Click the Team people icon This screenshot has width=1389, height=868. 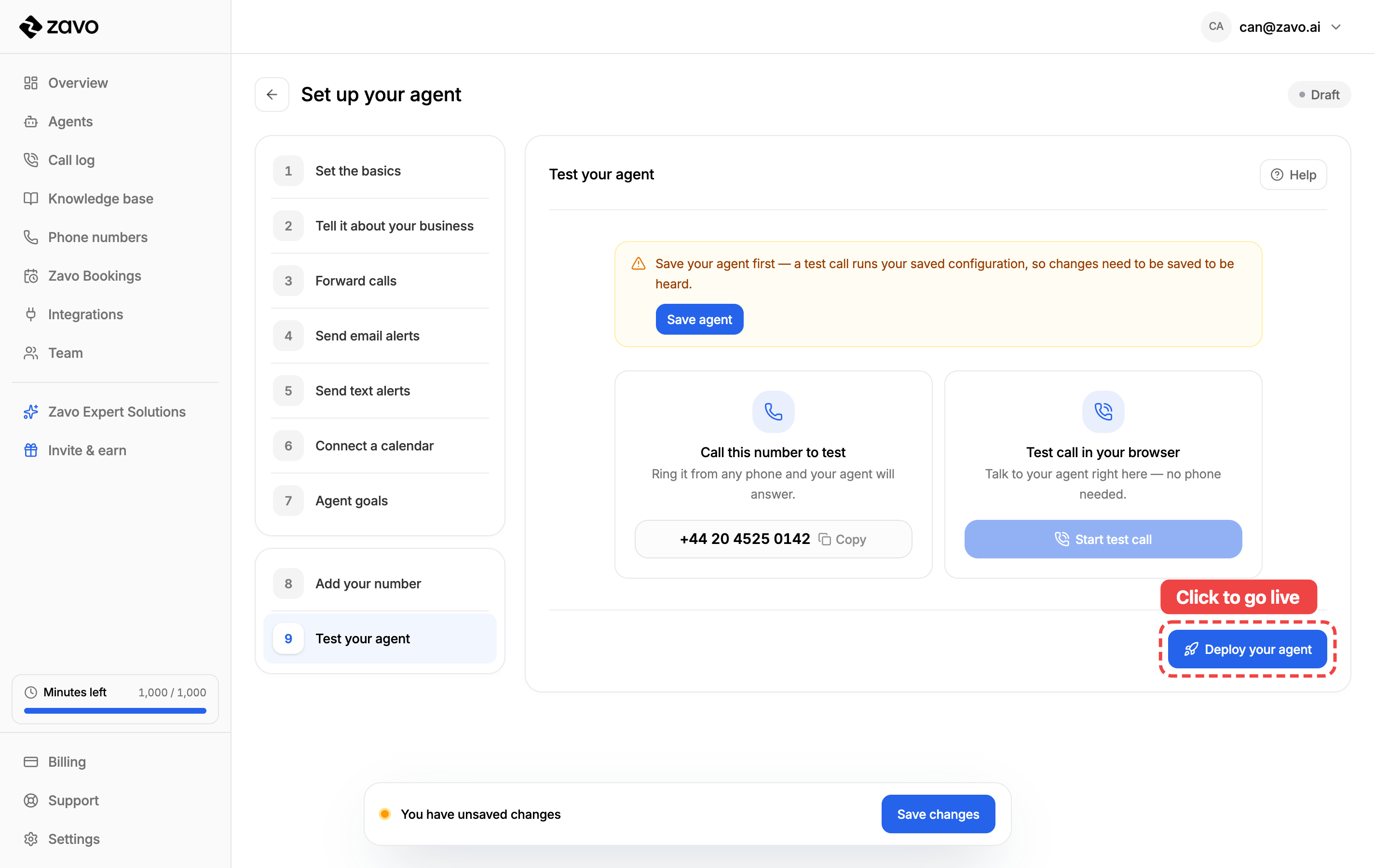pyautogui.click(x=31, y=353)
